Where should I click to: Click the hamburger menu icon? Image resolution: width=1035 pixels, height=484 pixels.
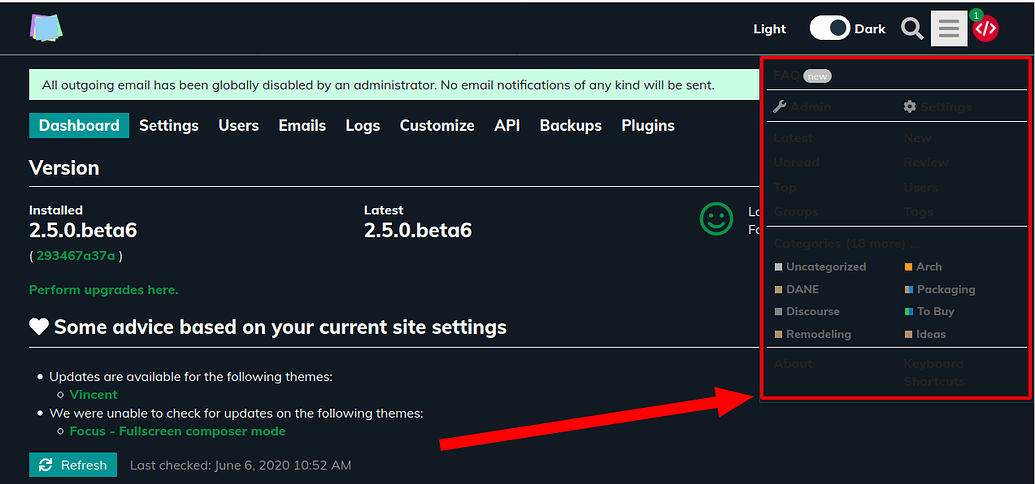click(949, 29)
